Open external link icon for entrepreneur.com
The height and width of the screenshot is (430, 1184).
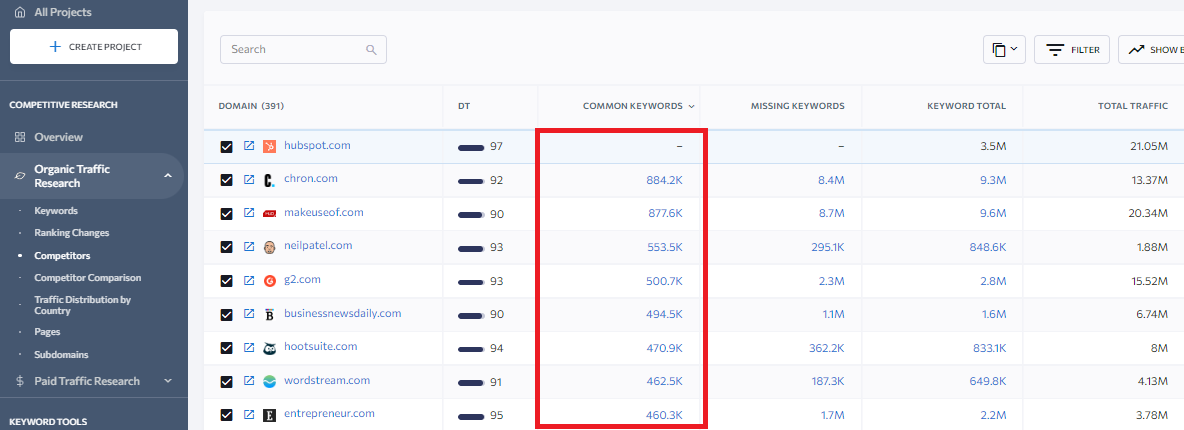pyautogui.click(x=248, y=414)
